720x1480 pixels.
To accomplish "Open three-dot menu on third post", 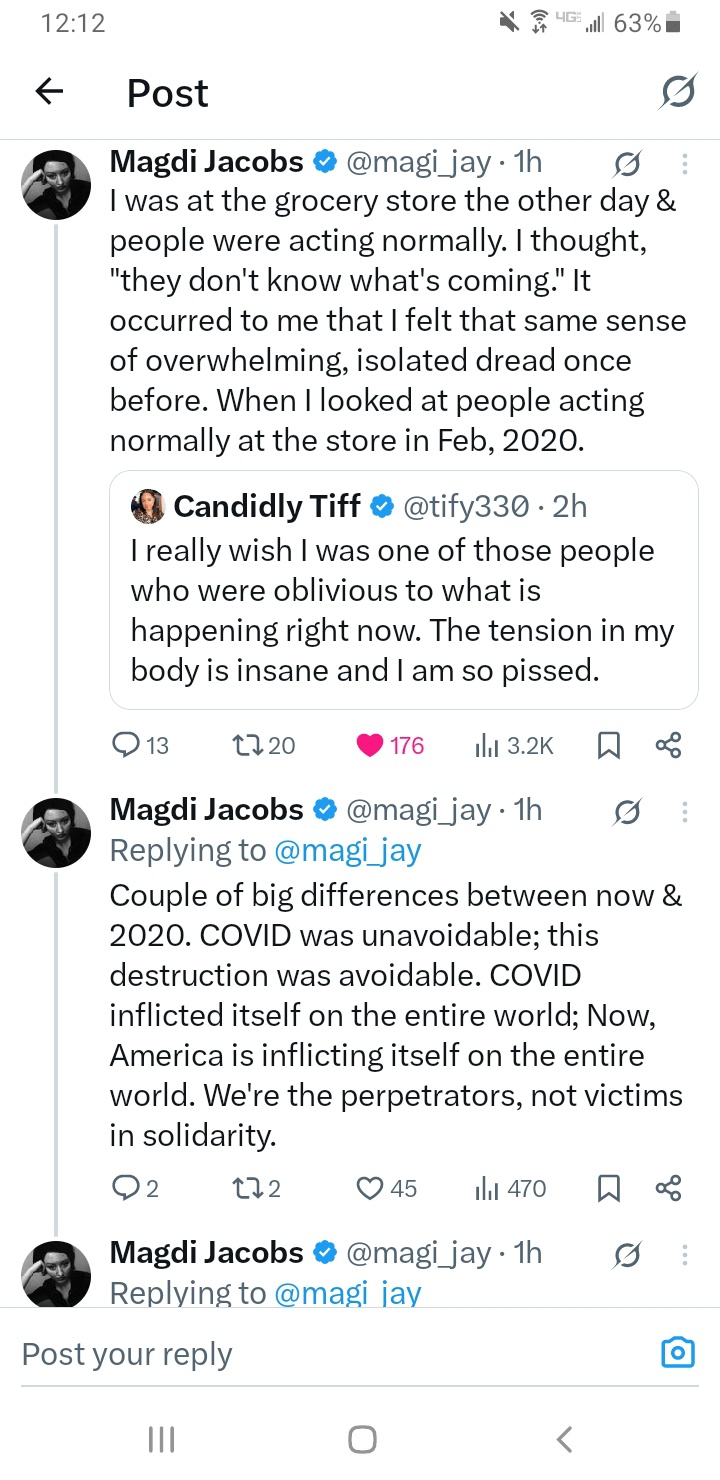I will point(685,1254).
